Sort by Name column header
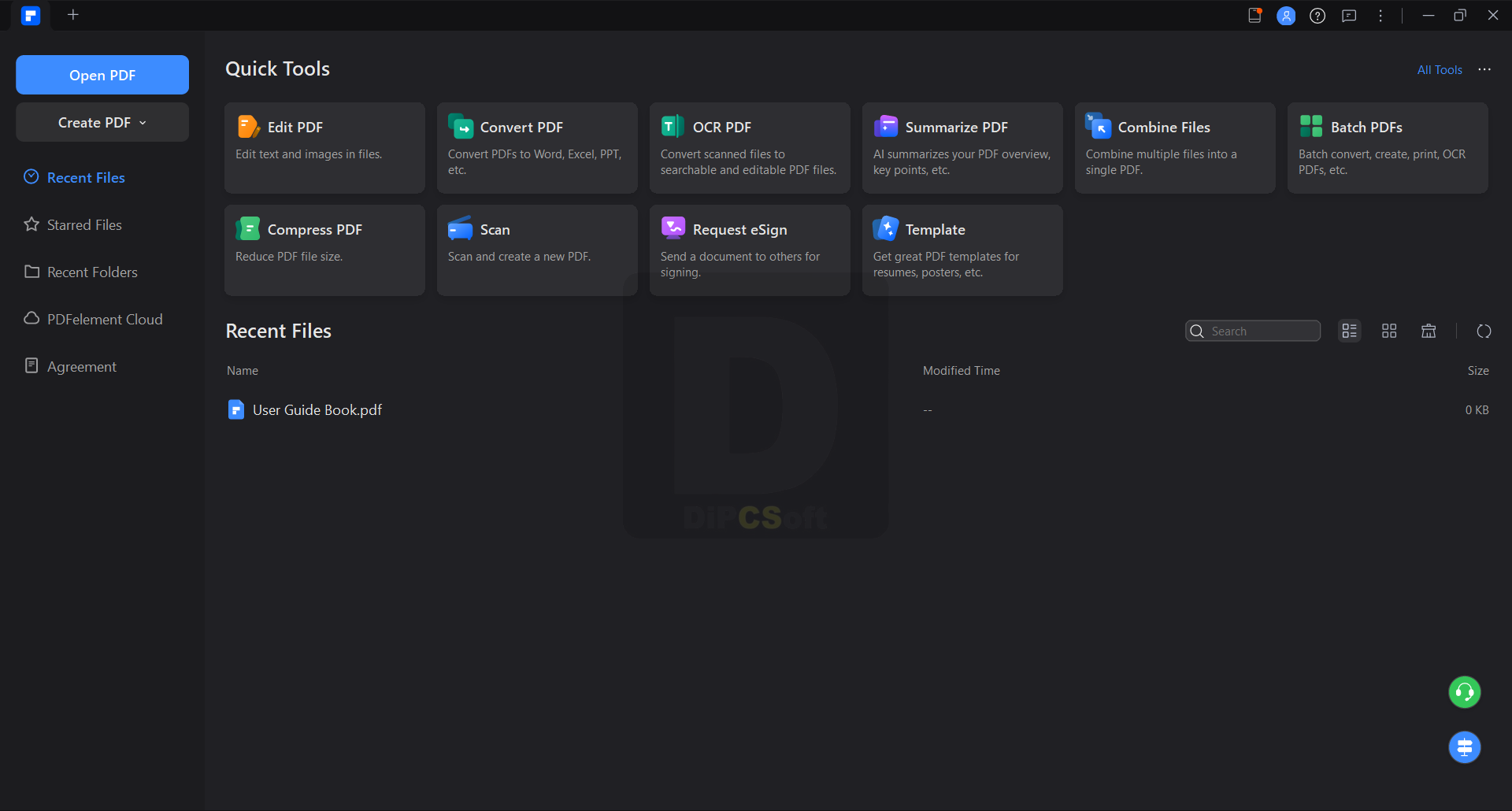The image size is (1512, 811). point(243,370)
